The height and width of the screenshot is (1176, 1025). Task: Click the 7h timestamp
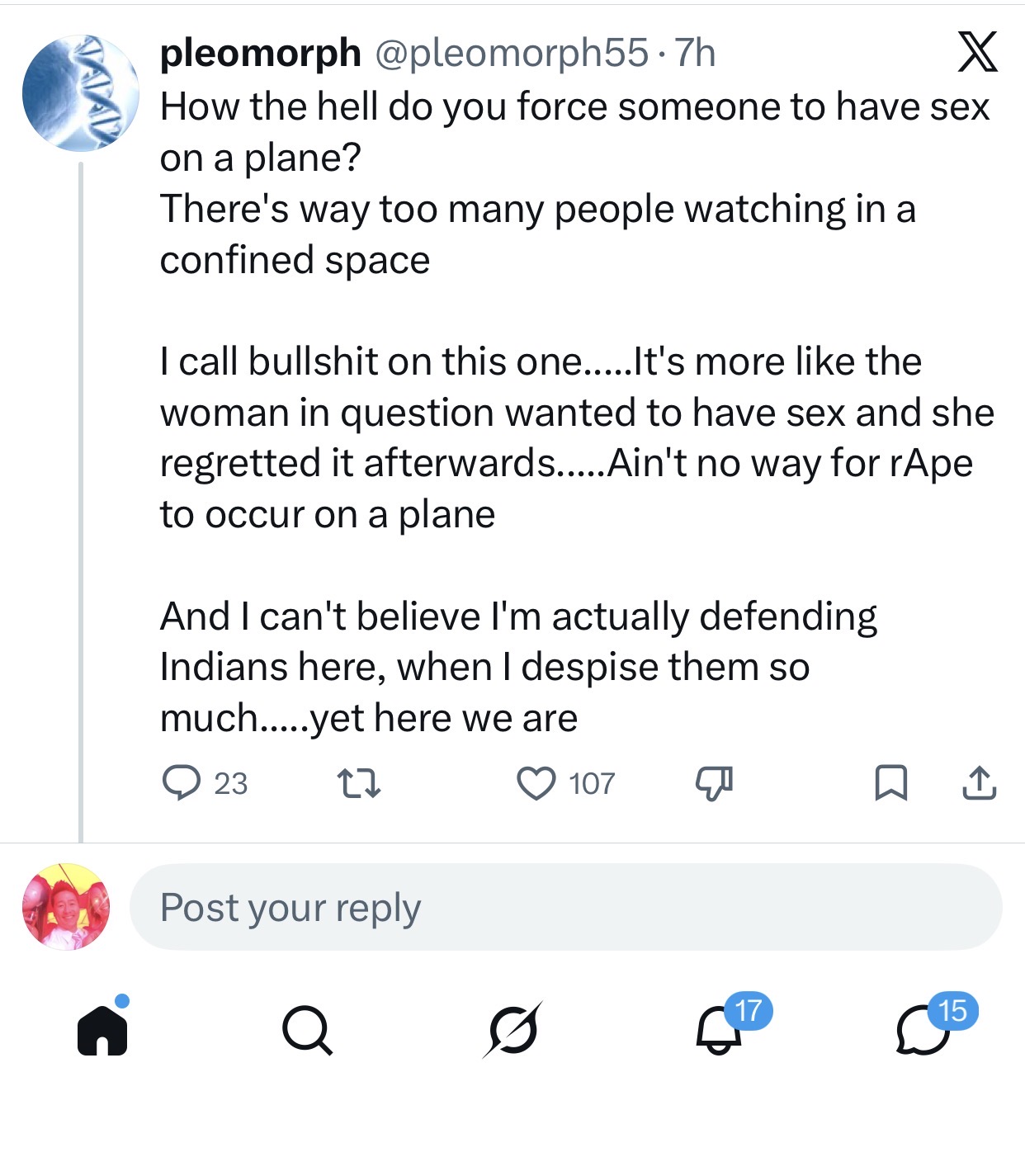tap(695, 53)
